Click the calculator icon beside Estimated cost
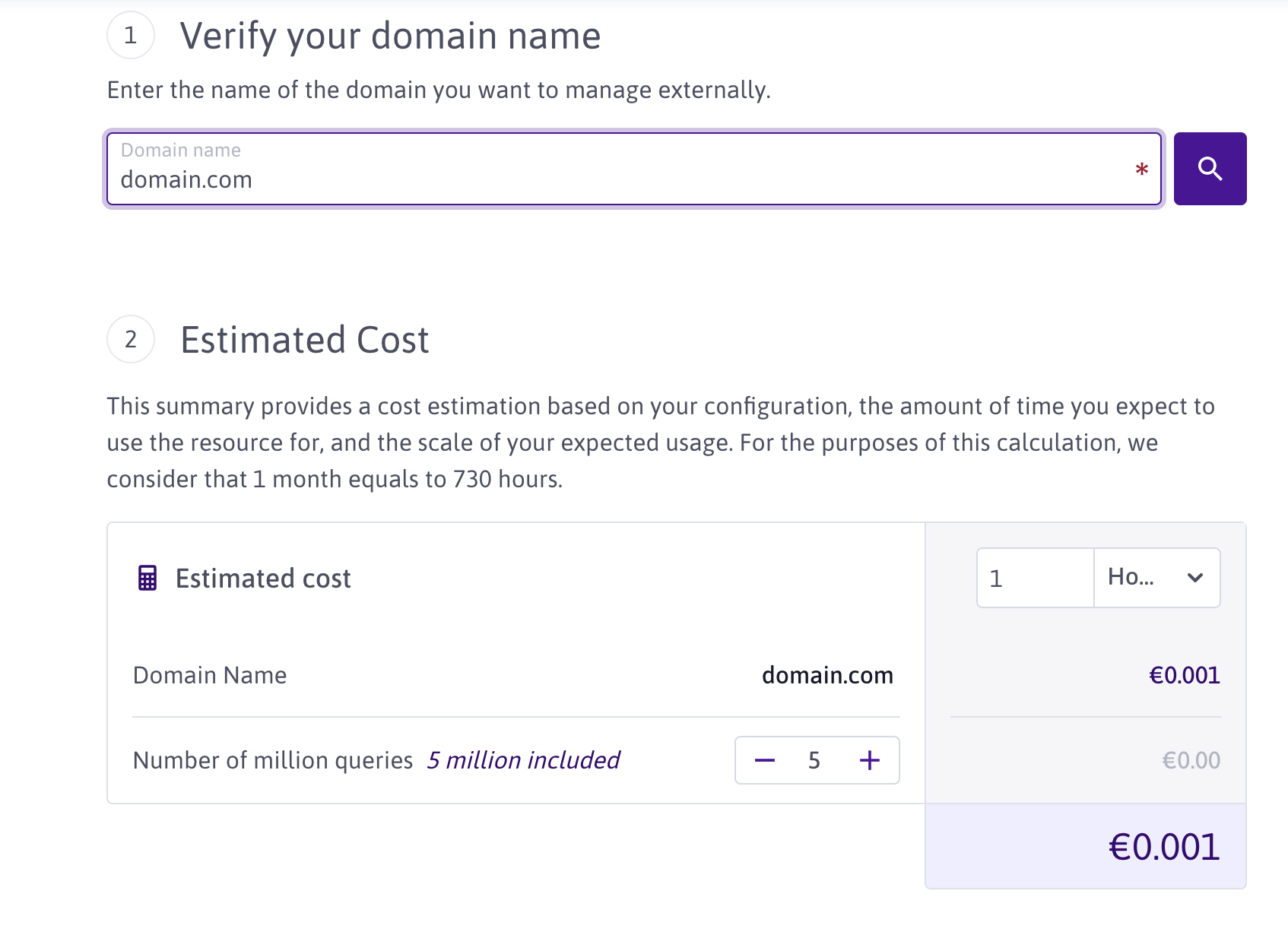The width and height of the screenshot is (1288, 929). coord(148,578)
